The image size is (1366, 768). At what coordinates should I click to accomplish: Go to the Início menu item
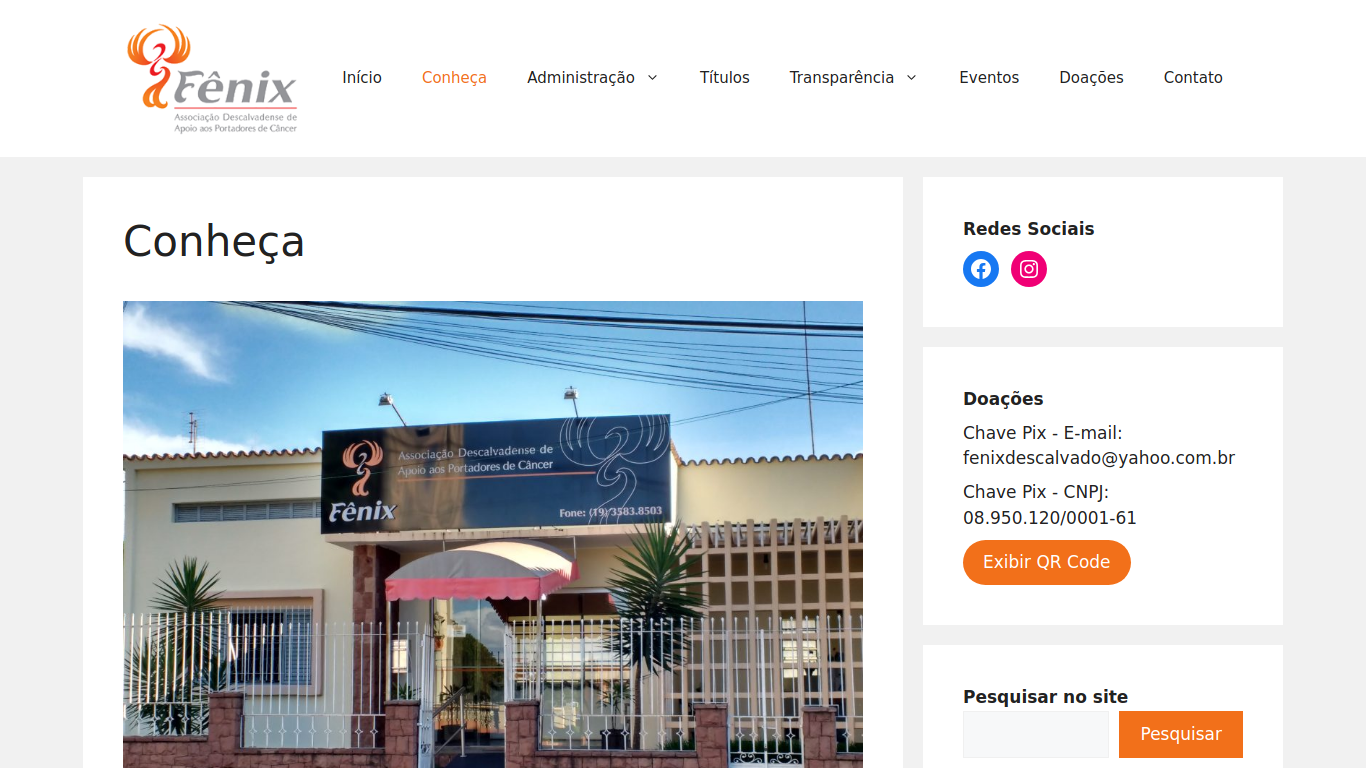pos(362,78)
